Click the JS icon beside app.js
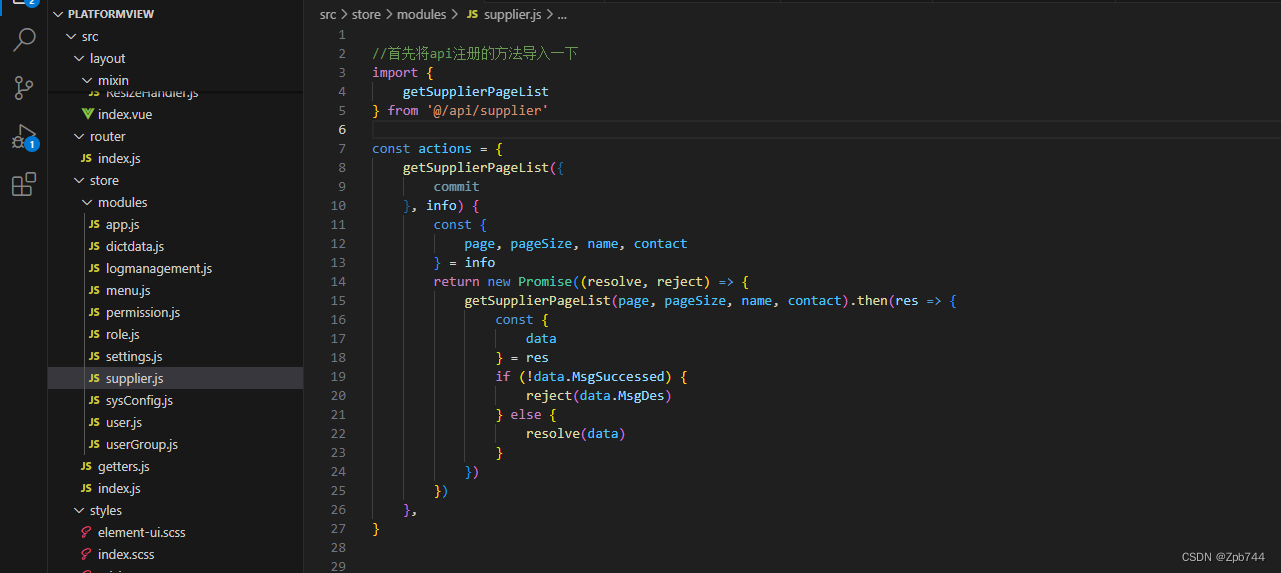This screenshot has width=1281, height=573. (x=94, y=224)
